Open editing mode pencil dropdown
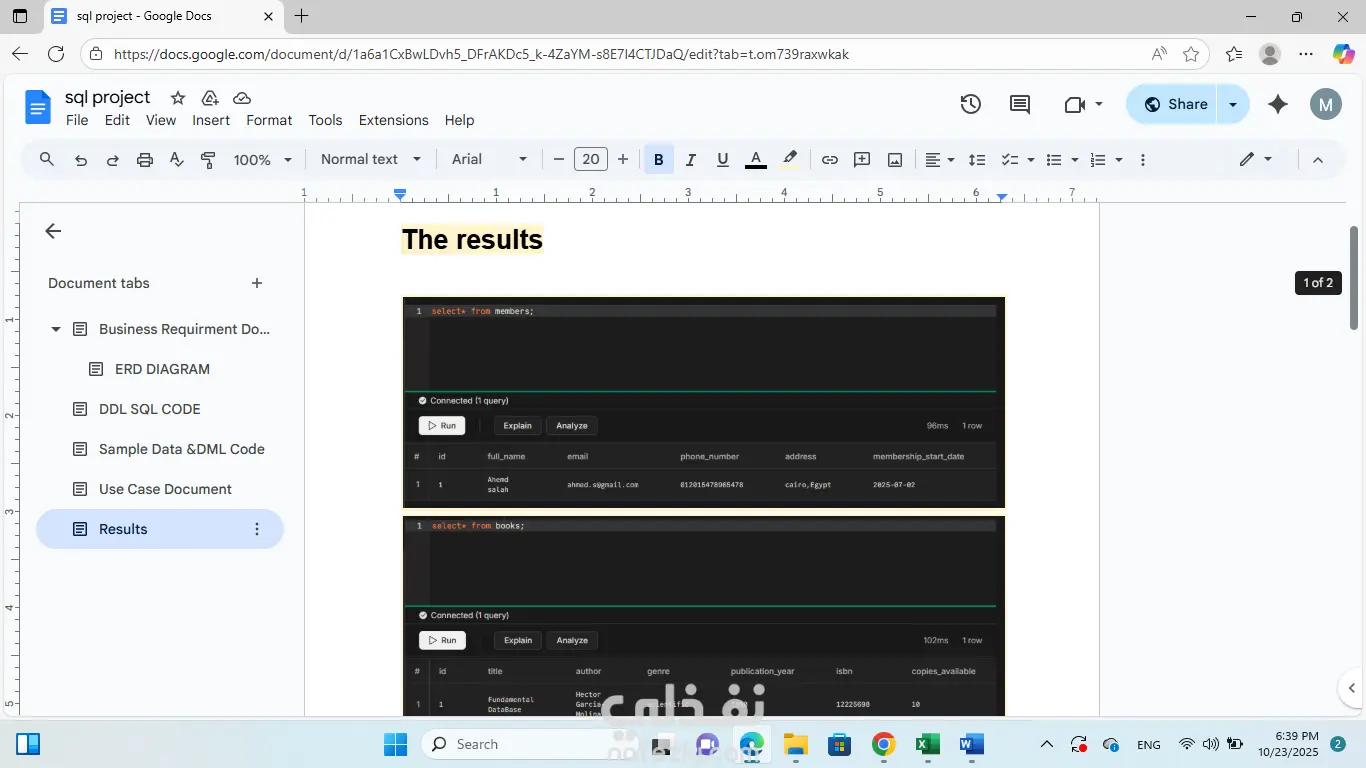Screen dimensions: 1366x768 point(1256,160)
